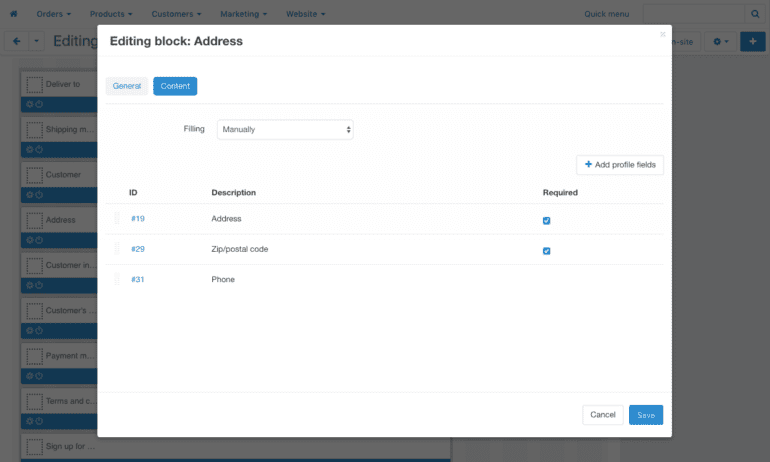Close the Editing block dialog with X

pos(662,35)
